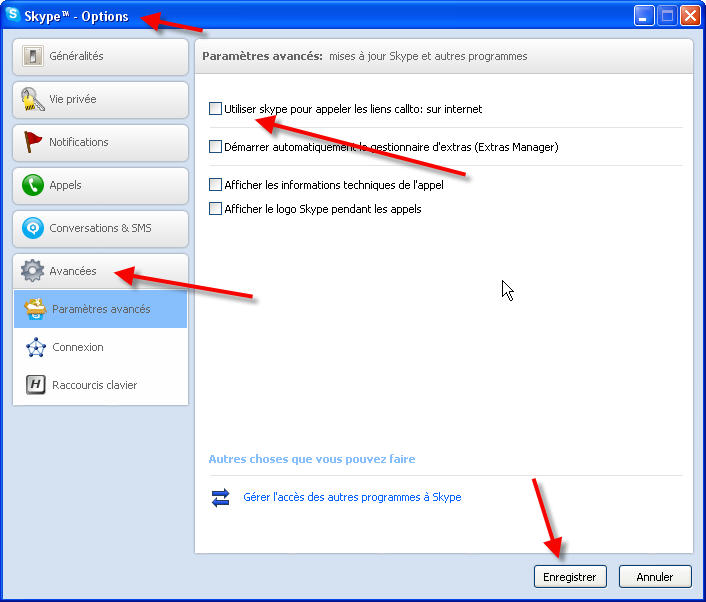Cancel changes with Annuler button
706x602 pixels.
click(655, 577)
